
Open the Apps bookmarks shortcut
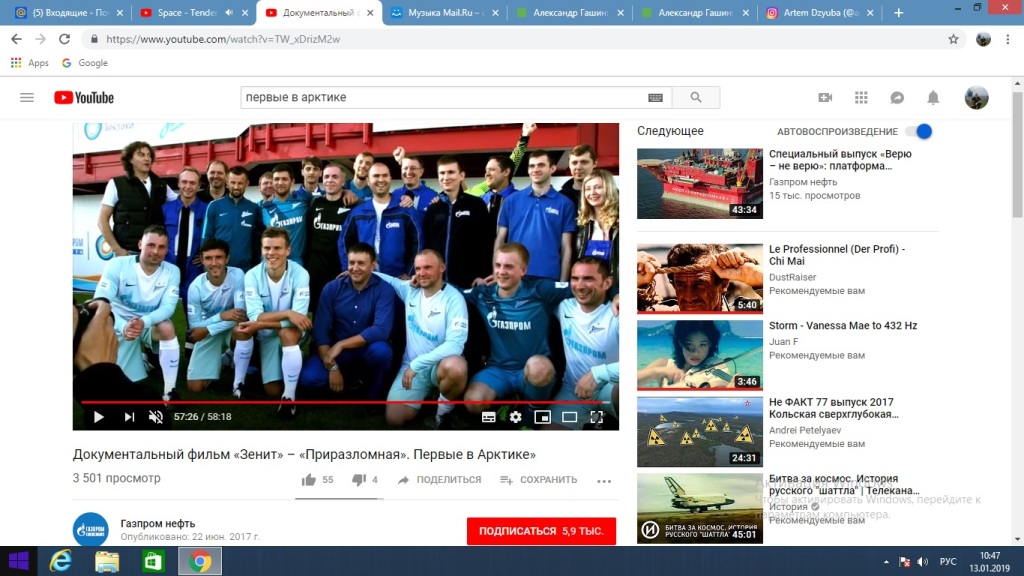tap(29, 63)
